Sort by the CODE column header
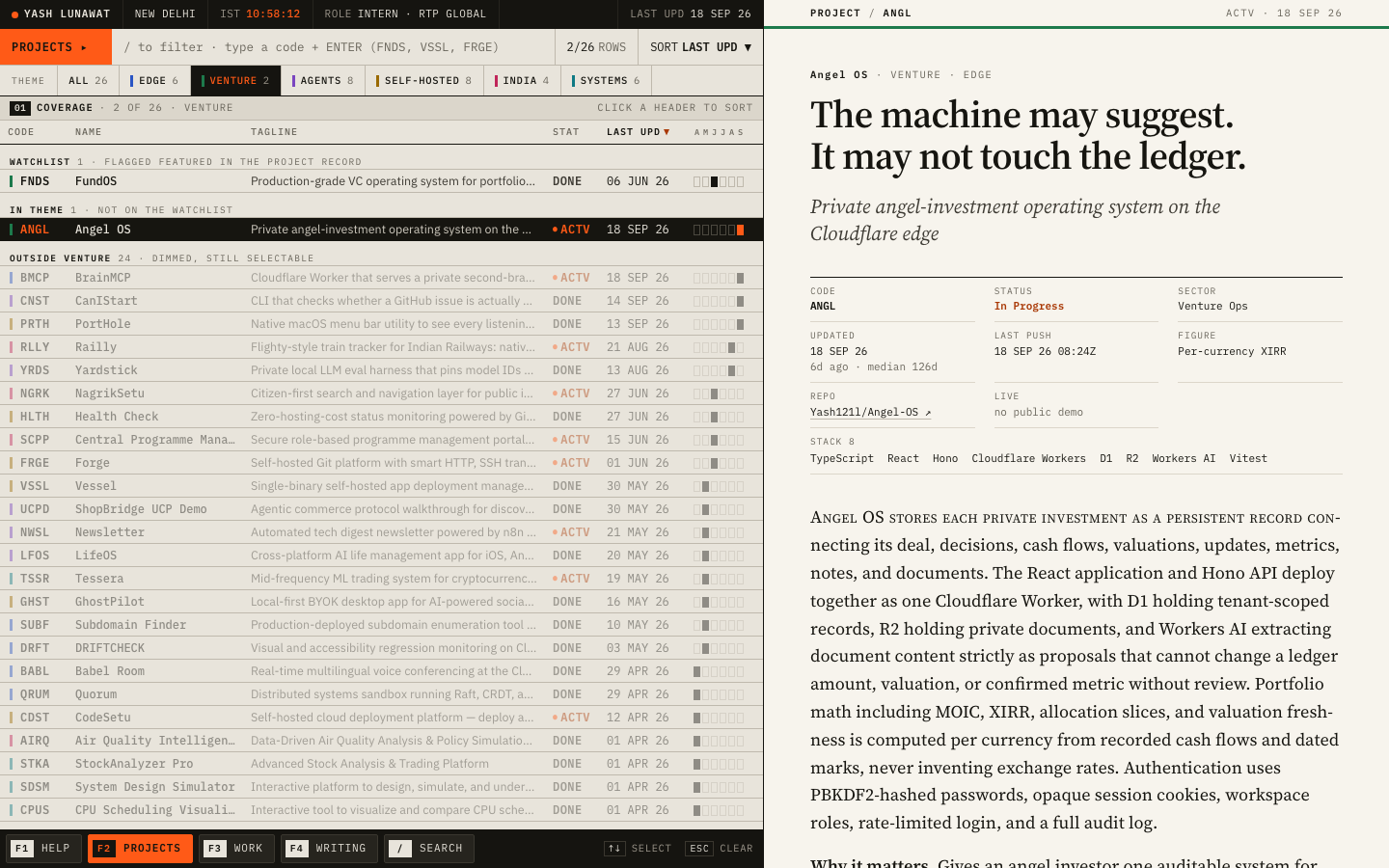The height and width of the screenshot is (868, 1389). [21, 132]
